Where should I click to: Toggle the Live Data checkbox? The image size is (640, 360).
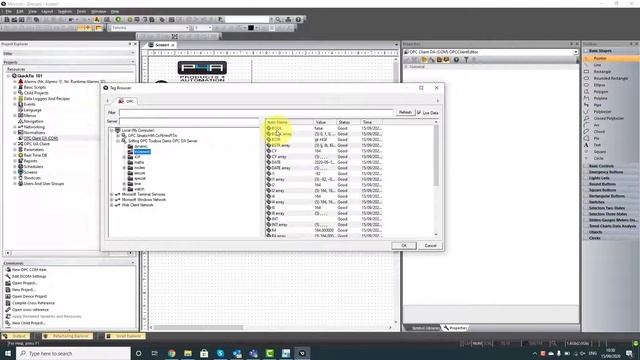coord(419,113)
